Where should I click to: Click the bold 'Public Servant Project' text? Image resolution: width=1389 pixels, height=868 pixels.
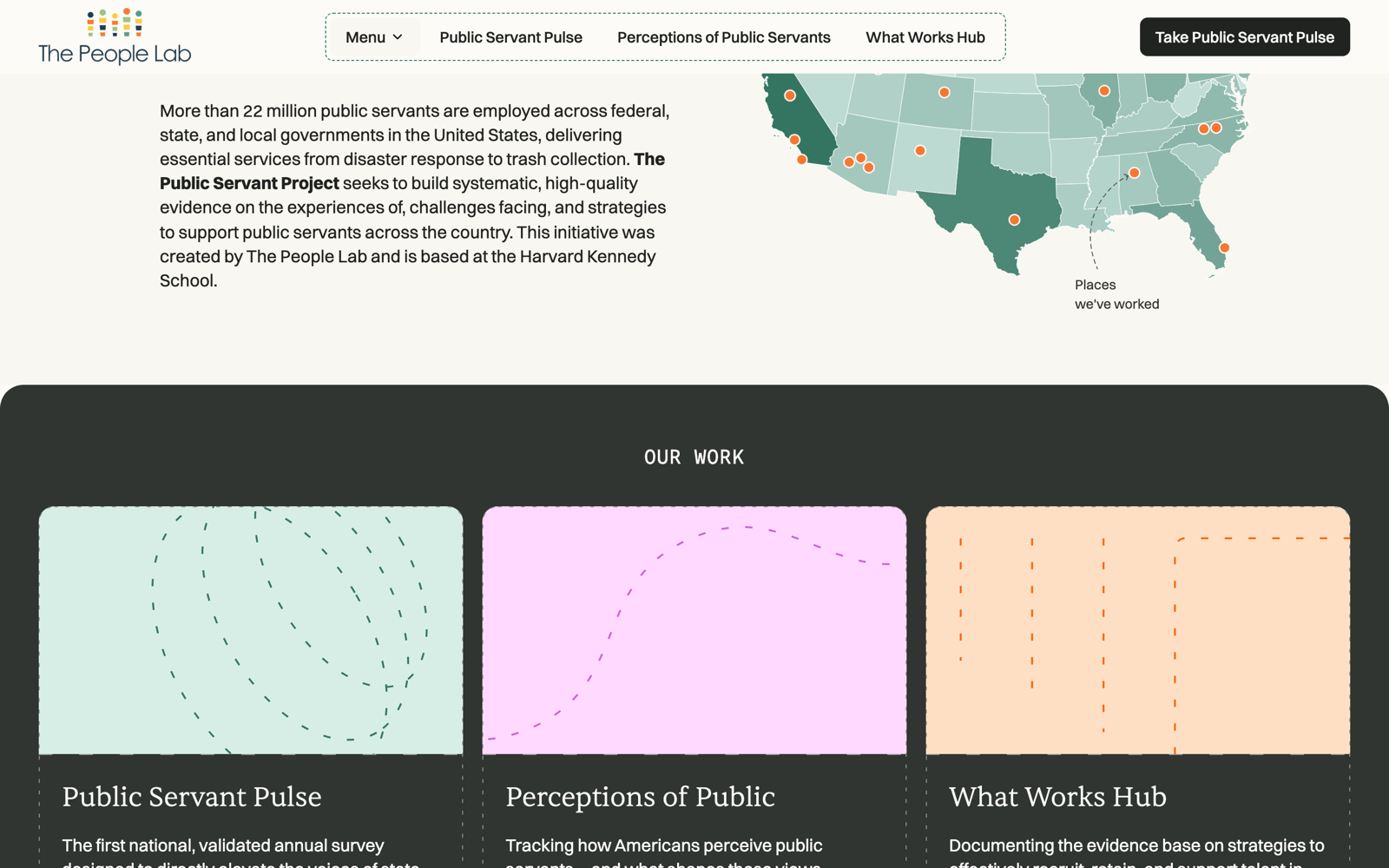pos(249,183)
